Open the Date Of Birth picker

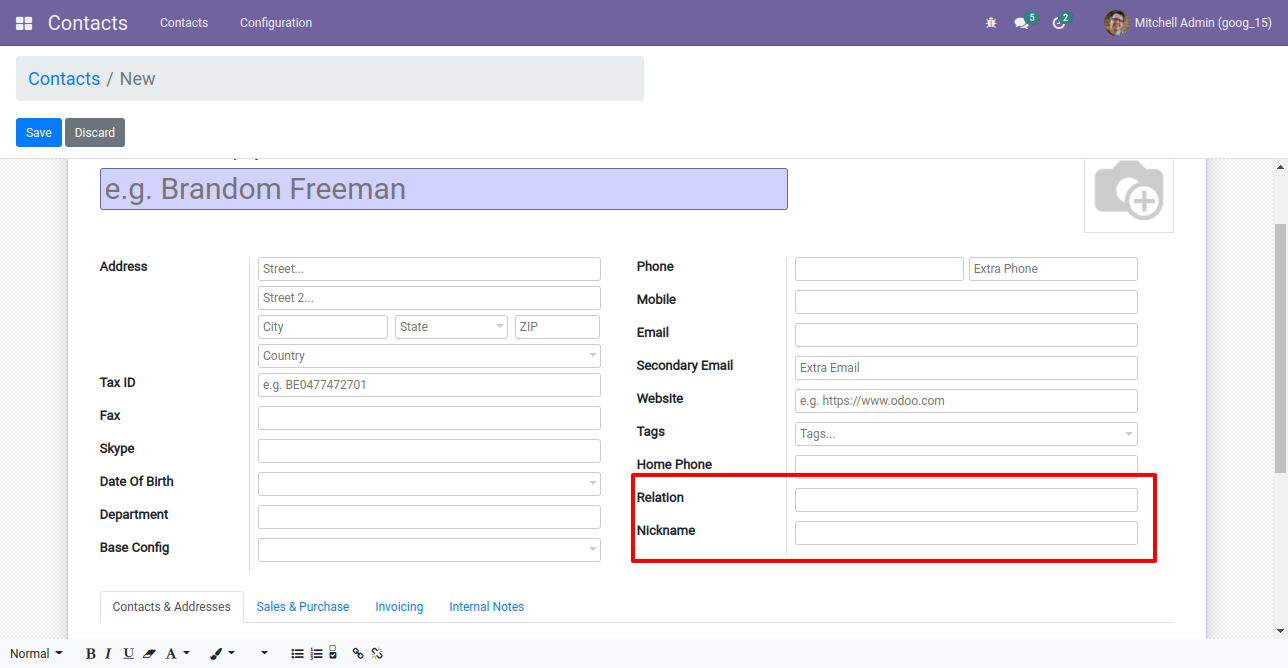pyautogui.click(x=429, y=484)
